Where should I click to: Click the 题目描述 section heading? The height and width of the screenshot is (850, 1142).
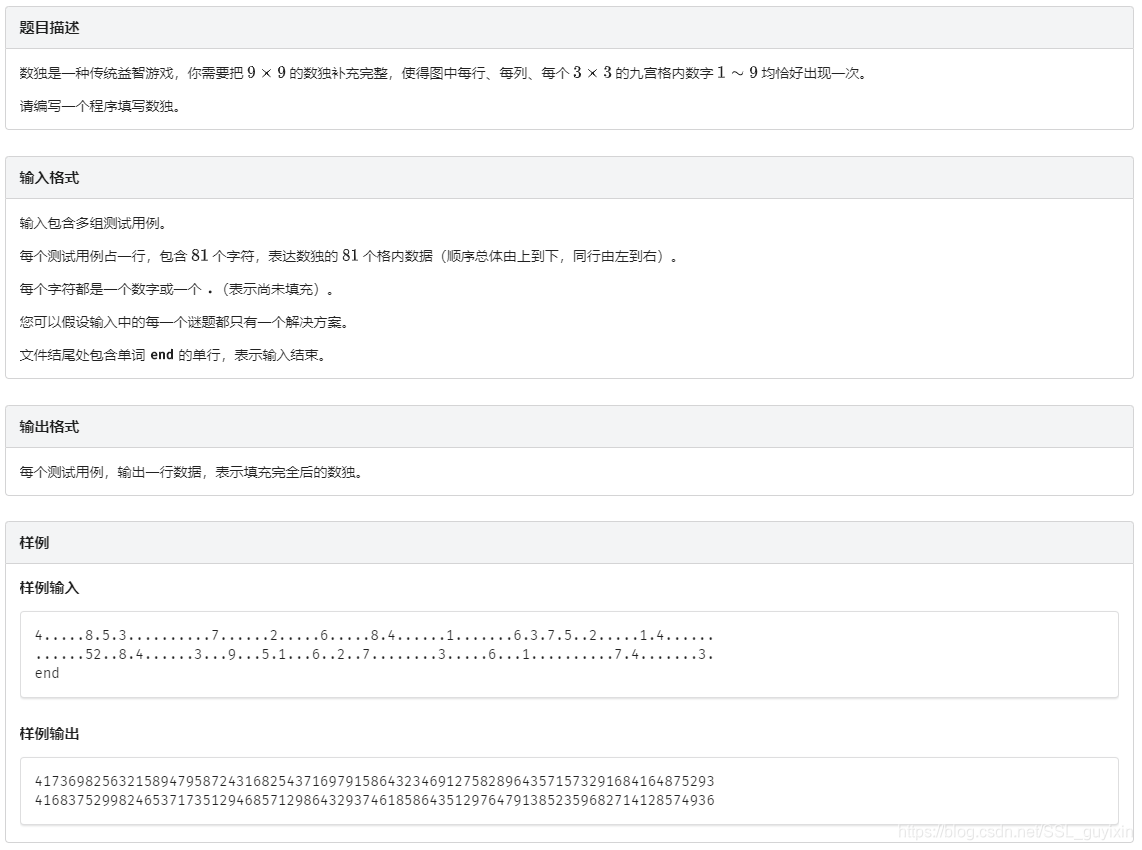49,28
